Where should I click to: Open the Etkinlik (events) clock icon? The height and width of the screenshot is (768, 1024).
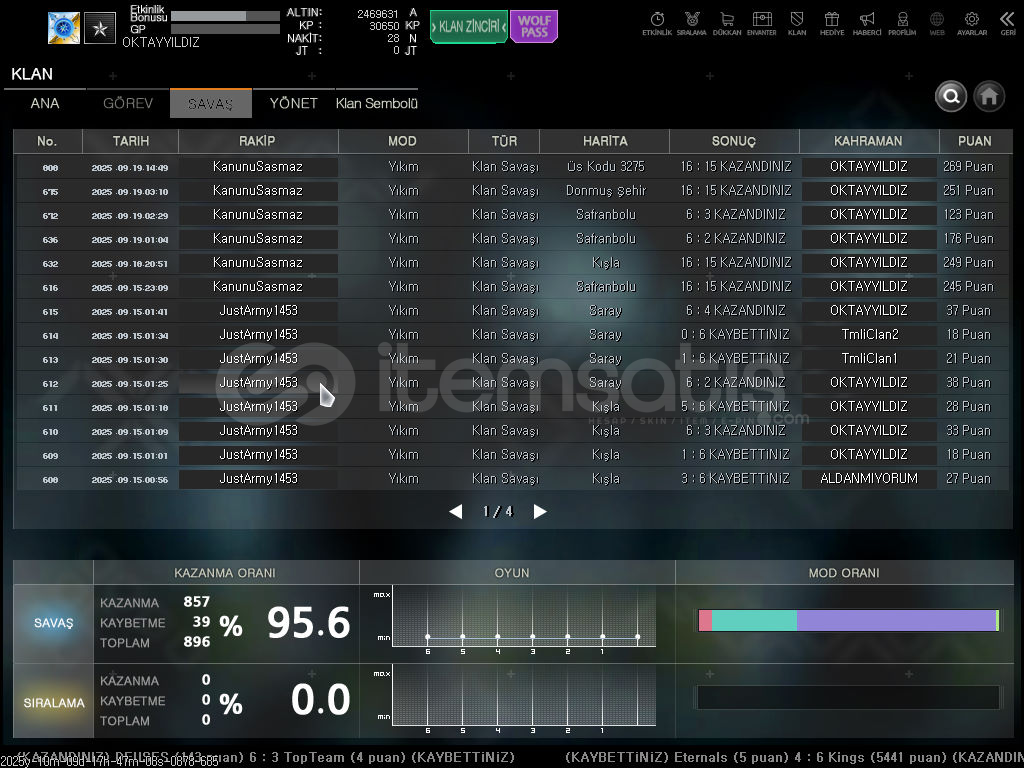tap(657, 21)
